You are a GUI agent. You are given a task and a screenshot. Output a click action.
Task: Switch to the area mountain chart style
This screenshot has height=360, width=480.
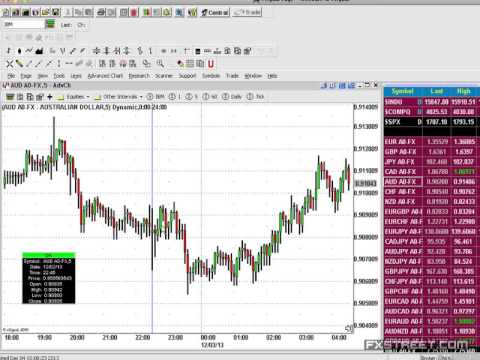[39, 51]
